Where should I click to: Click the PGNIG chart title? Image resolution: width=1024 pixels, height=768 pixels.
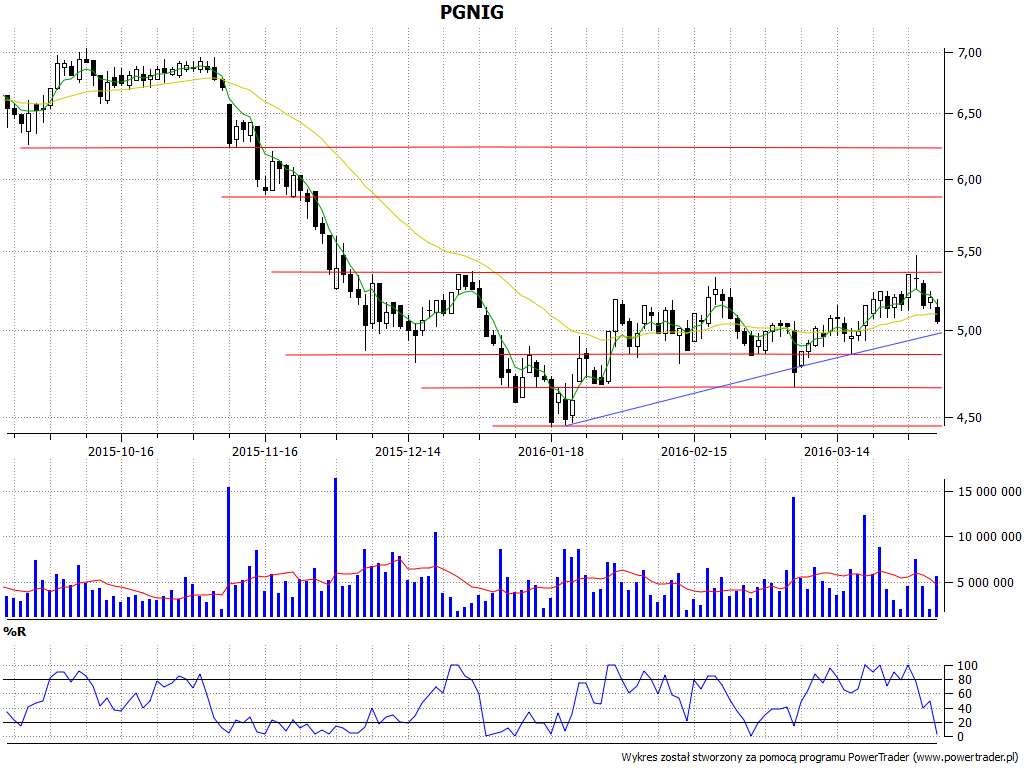472,12
